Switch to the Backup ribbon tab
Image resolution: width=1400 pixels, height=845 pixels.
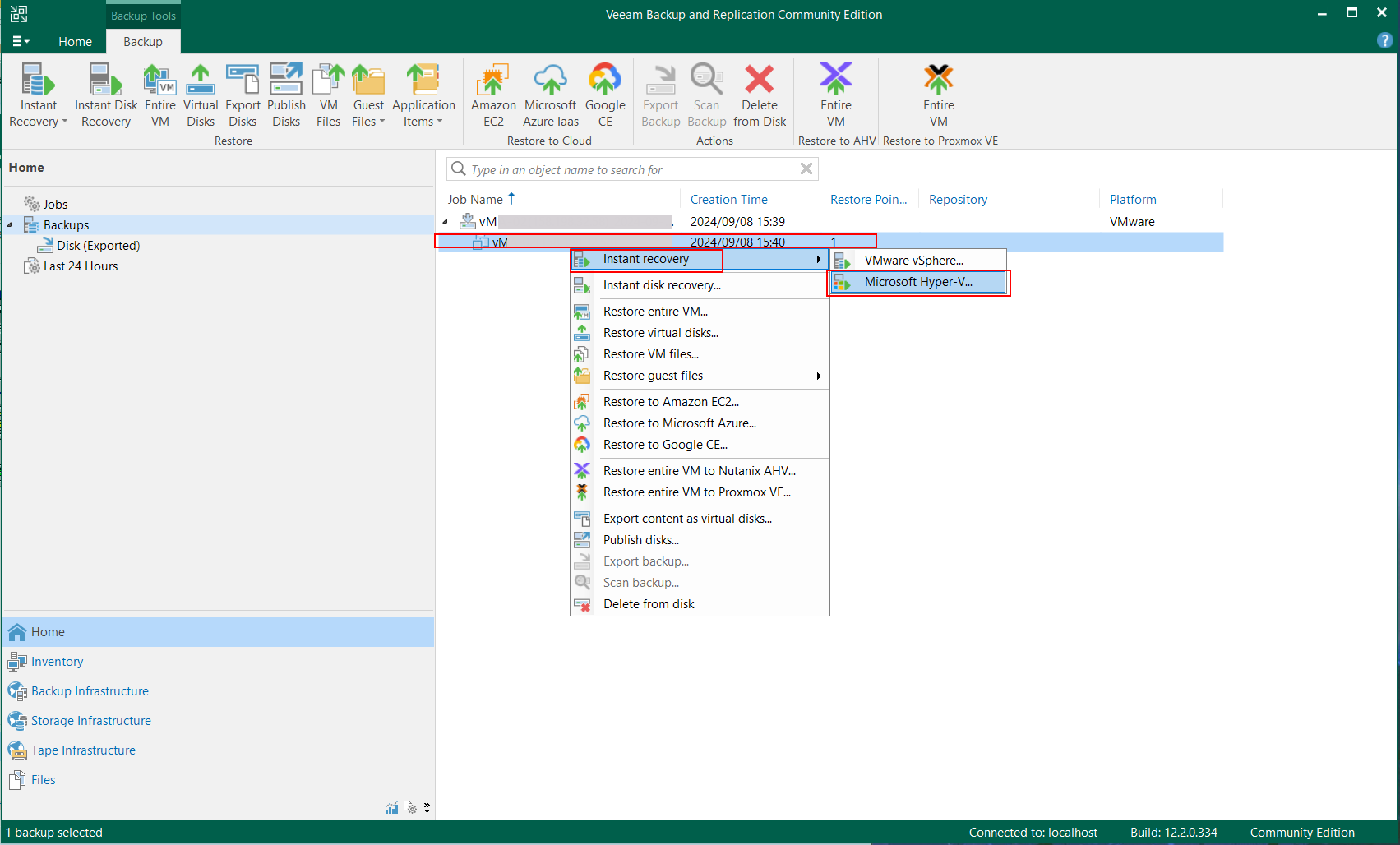pyautogui.click(x=143, y=42)
